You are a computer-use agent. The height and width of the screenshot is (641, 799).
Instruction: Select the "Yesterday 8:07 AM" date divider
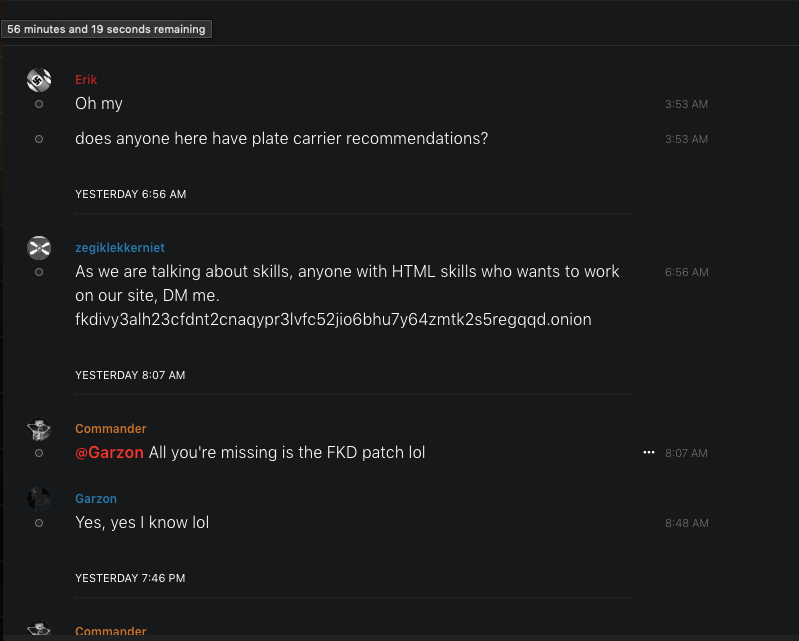130,375
